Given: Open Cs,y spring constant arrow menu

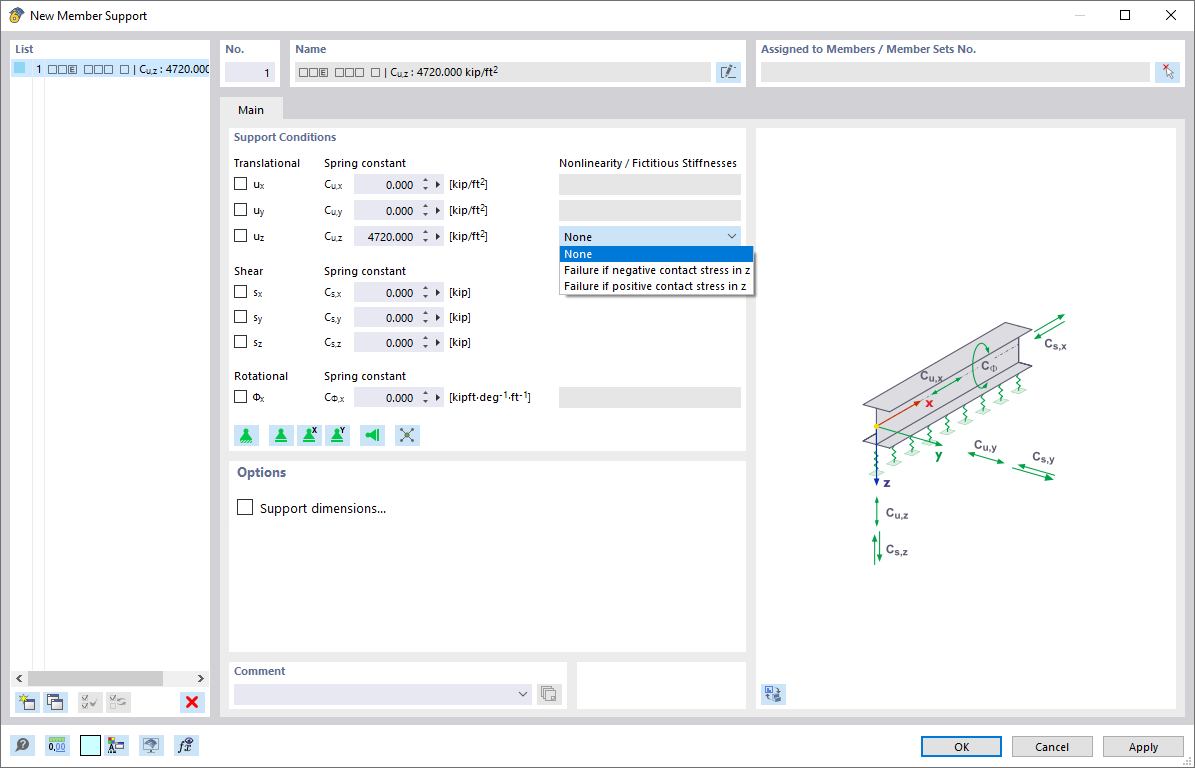Looking at the screenshot, I should pyautogui.click(x=438, y=318).
